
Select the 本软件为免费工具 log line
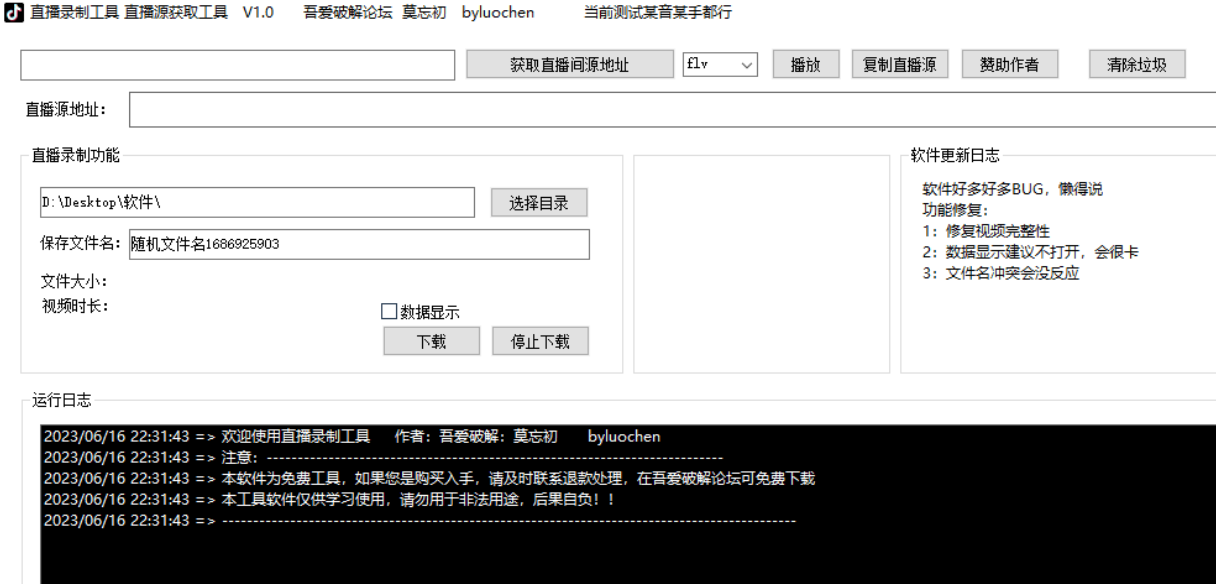pyautogui.click(x=430, y=479)
